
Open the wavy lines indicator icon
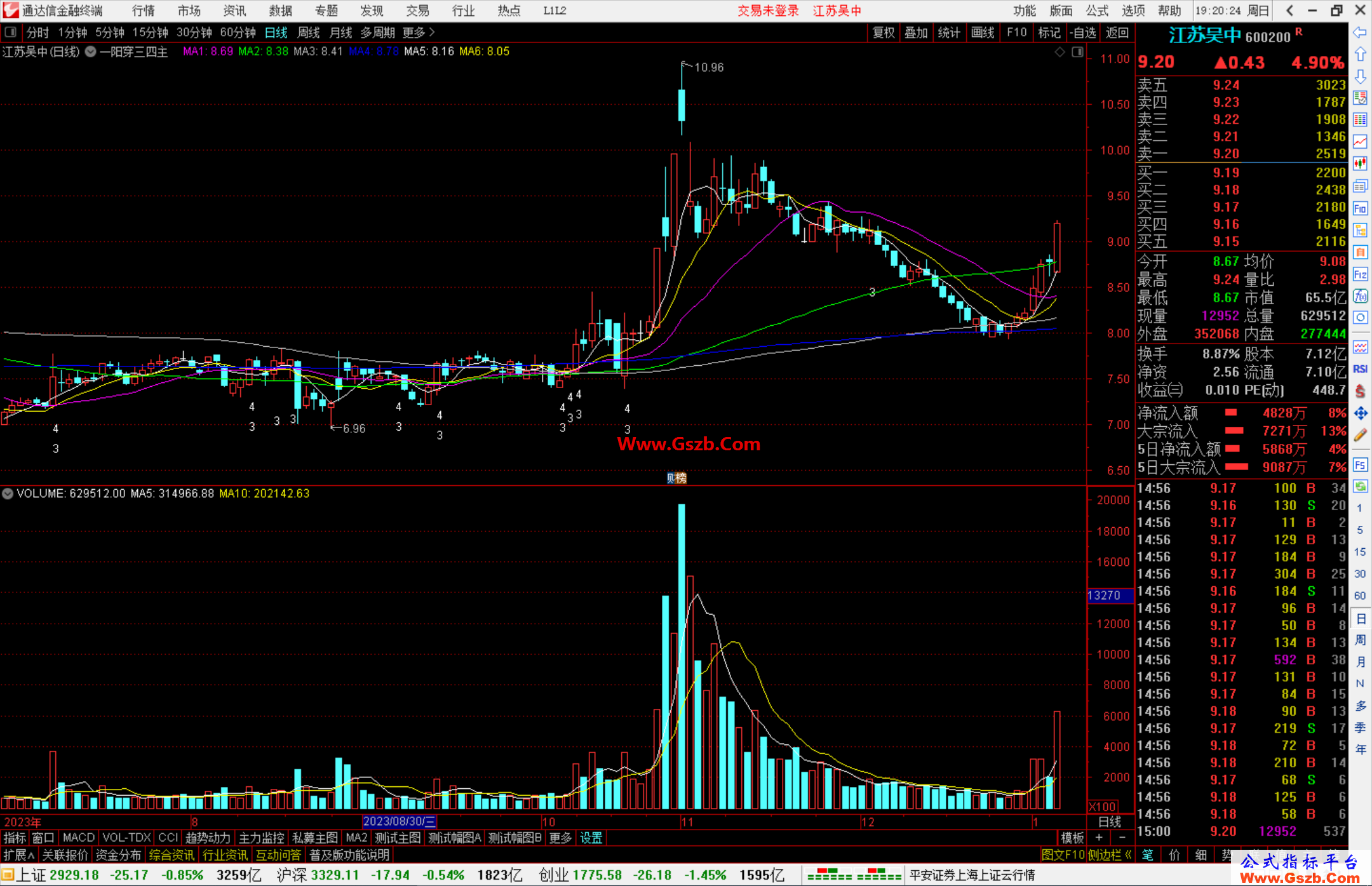(1360, 347)
